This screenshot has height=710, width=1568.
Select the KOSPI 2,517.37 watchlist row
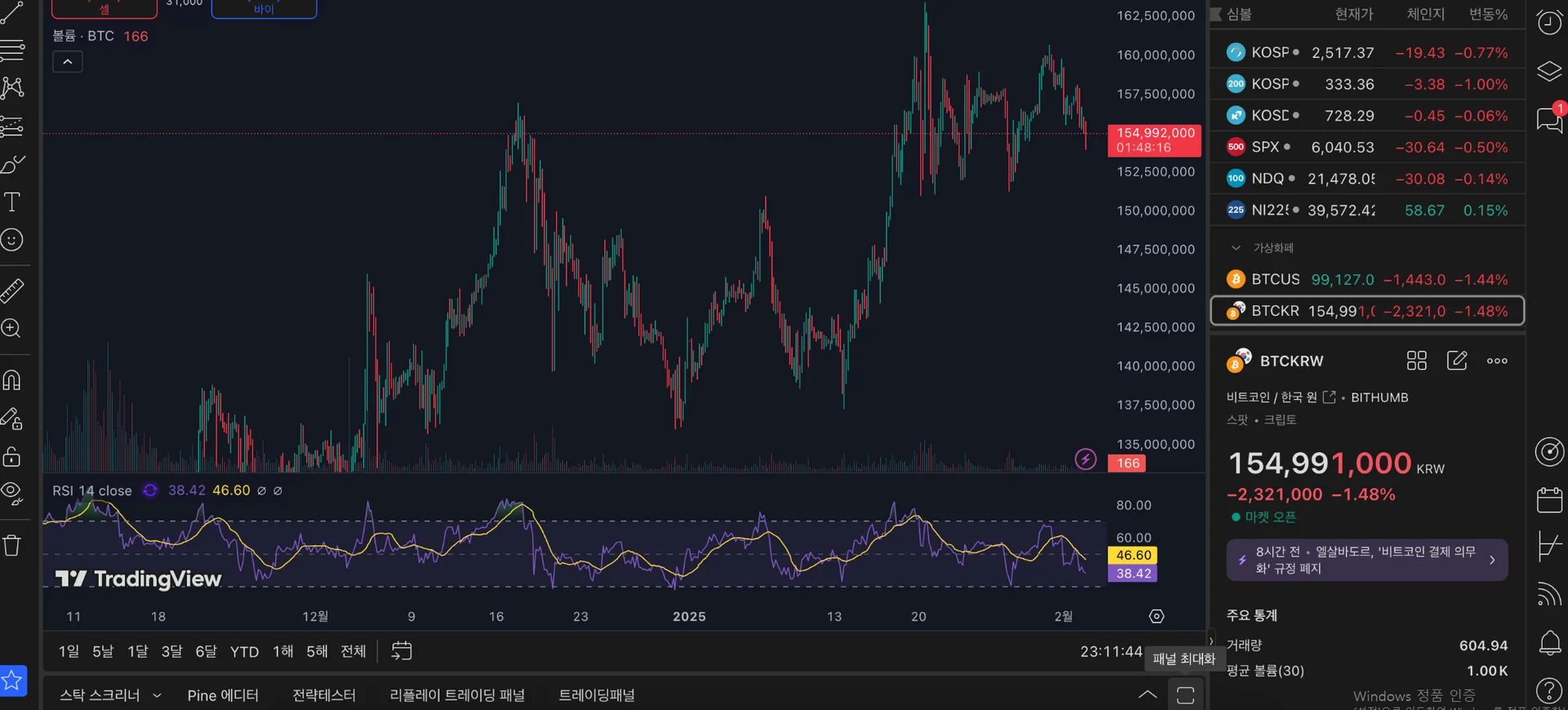click(x=1367, y=52)
